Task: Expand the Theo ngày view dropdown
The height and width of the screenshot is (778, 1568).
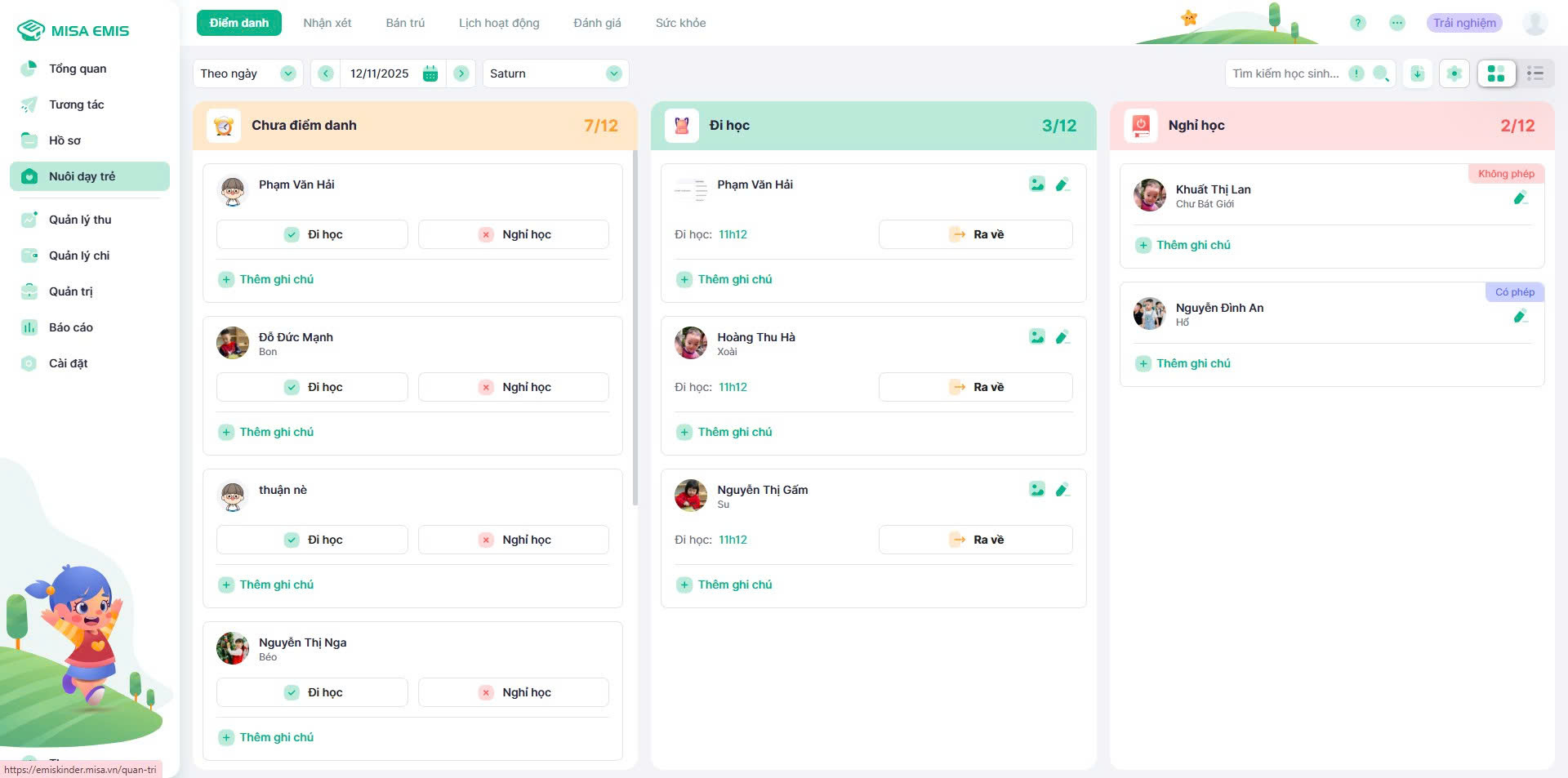Action: pyautogui.click(x=247, y=73)
